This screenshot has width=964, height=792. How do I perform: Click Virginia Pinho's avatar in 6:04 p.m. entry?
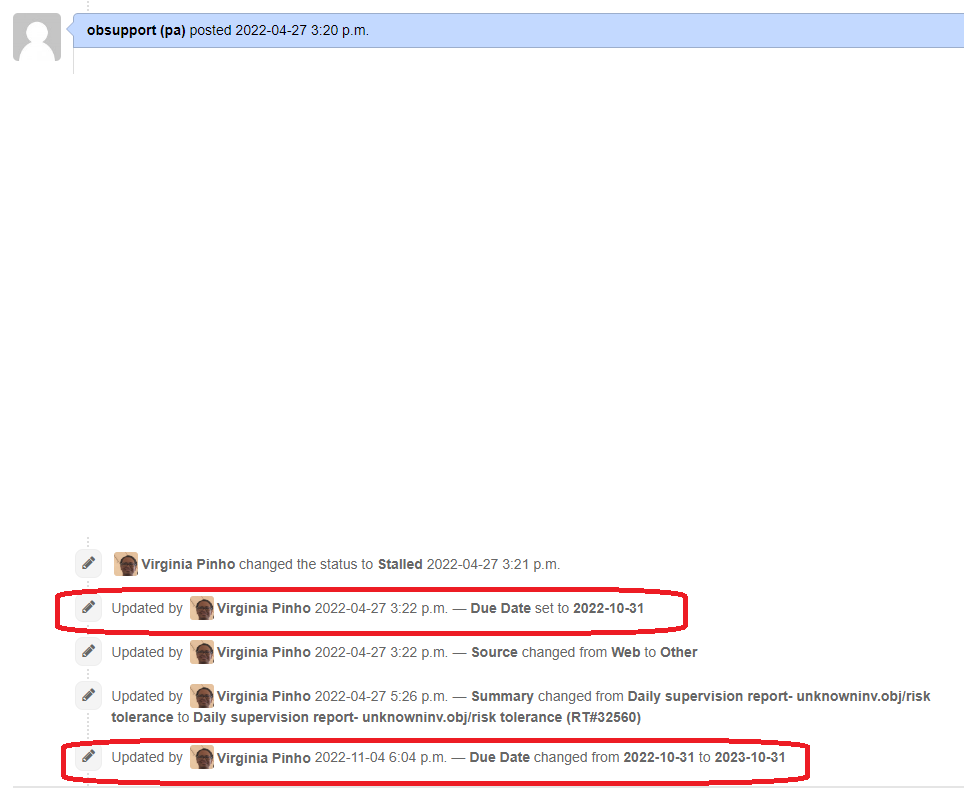[202, 757]
